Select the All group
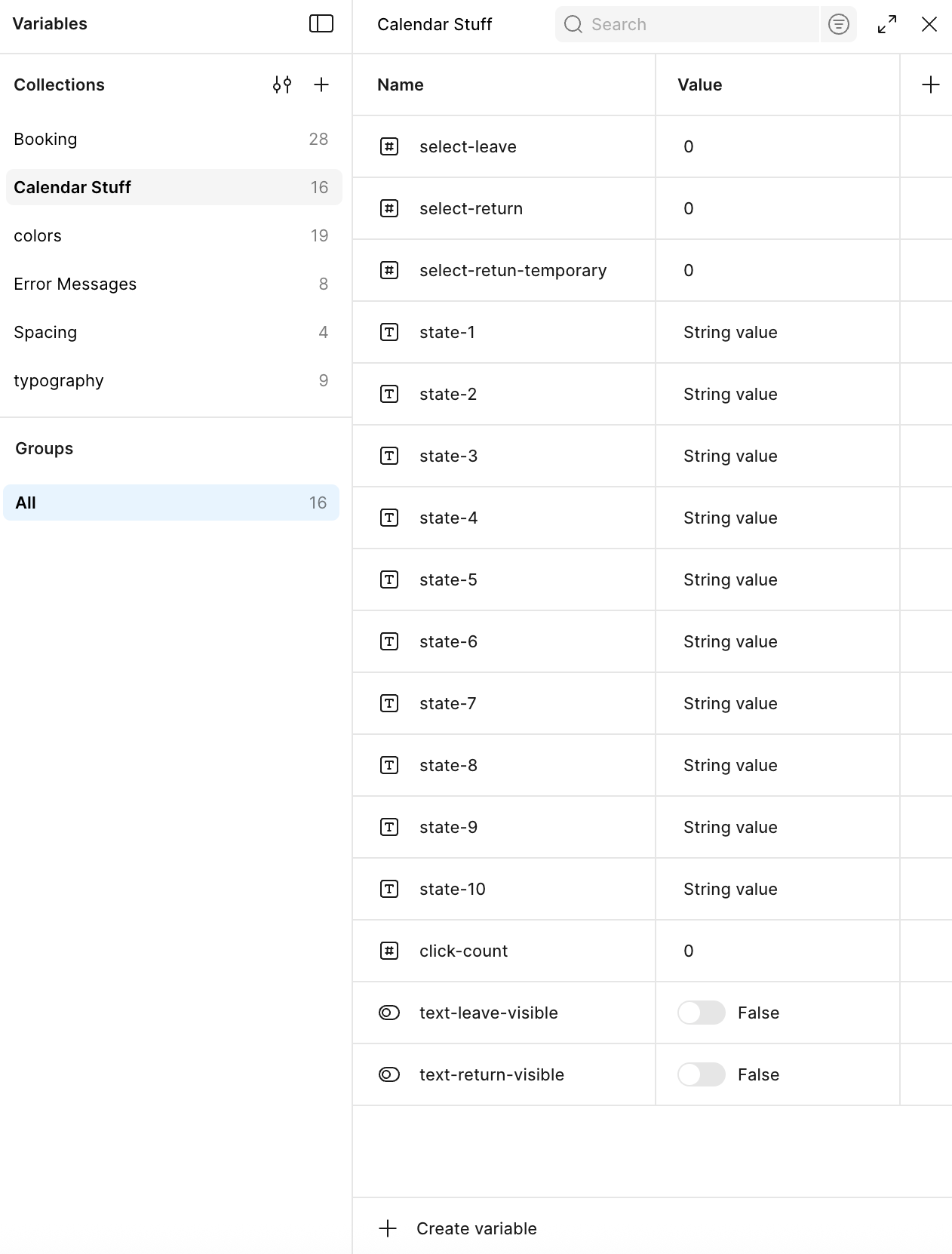Image resolution: width=952 pixels, height=1254 pixels. click(170, 503)
